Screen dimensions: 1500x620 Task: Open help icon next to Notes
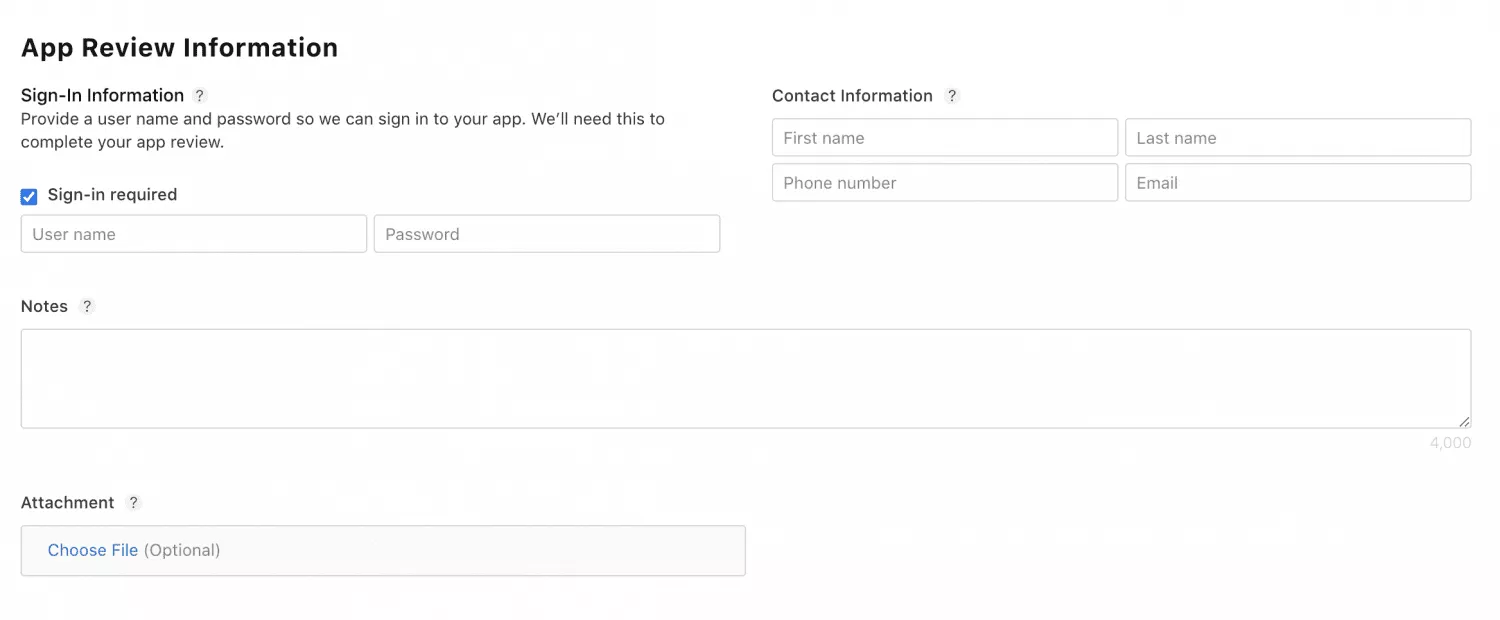[87, 306]
